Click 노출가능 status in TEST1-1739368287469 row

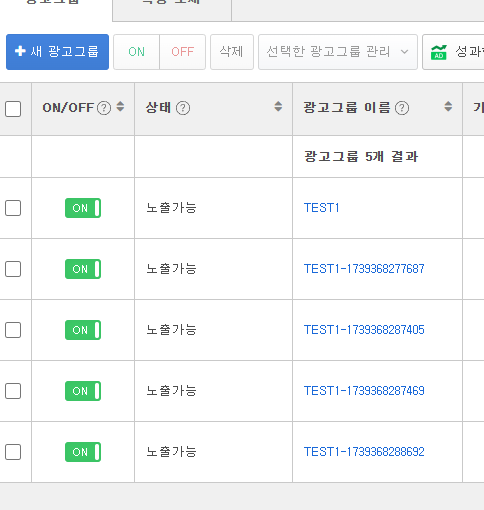[x=171, y=391]
